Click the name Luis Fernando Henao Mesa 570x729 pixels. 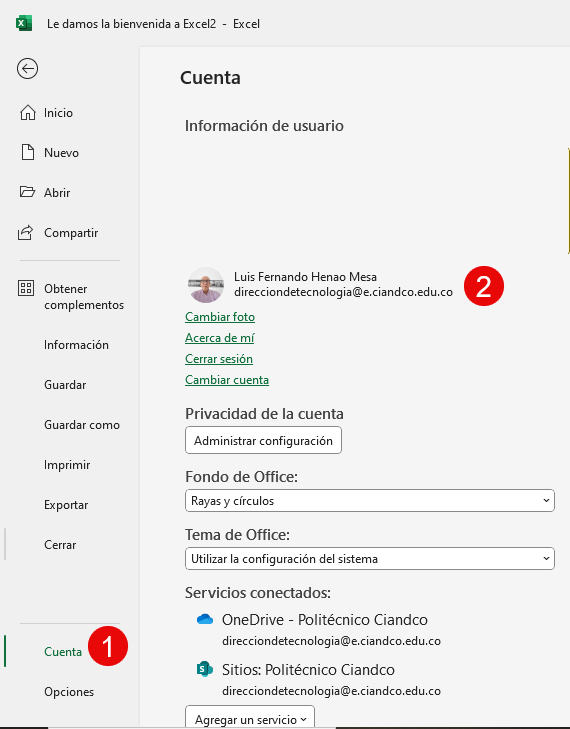click(x=305, y=277)
